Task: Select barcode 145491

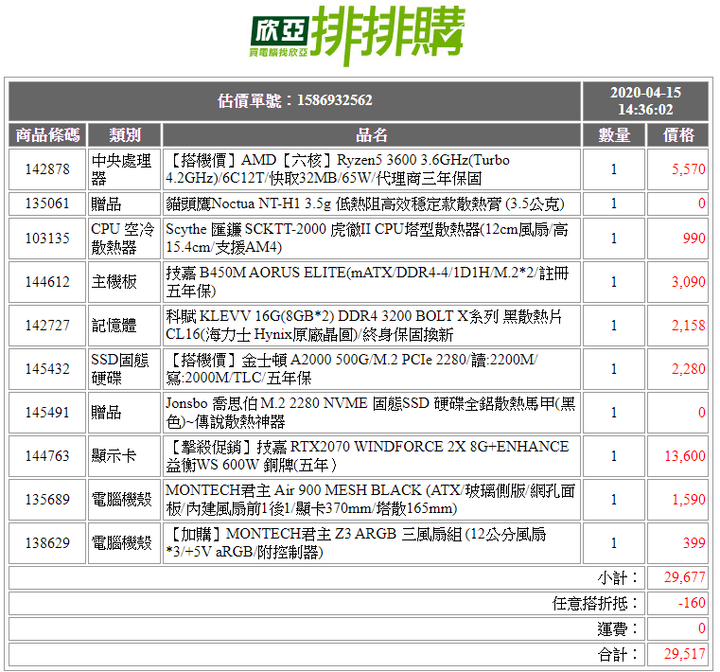Action: pos(47,412)
